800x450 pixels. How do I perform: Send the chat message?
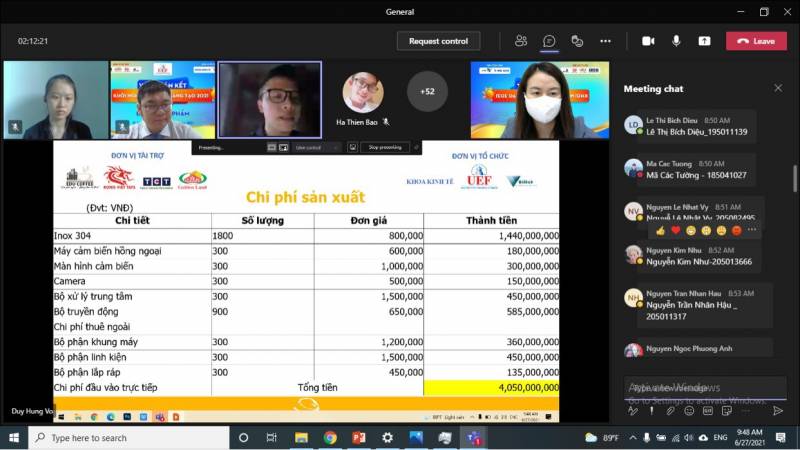coord(778,410)
